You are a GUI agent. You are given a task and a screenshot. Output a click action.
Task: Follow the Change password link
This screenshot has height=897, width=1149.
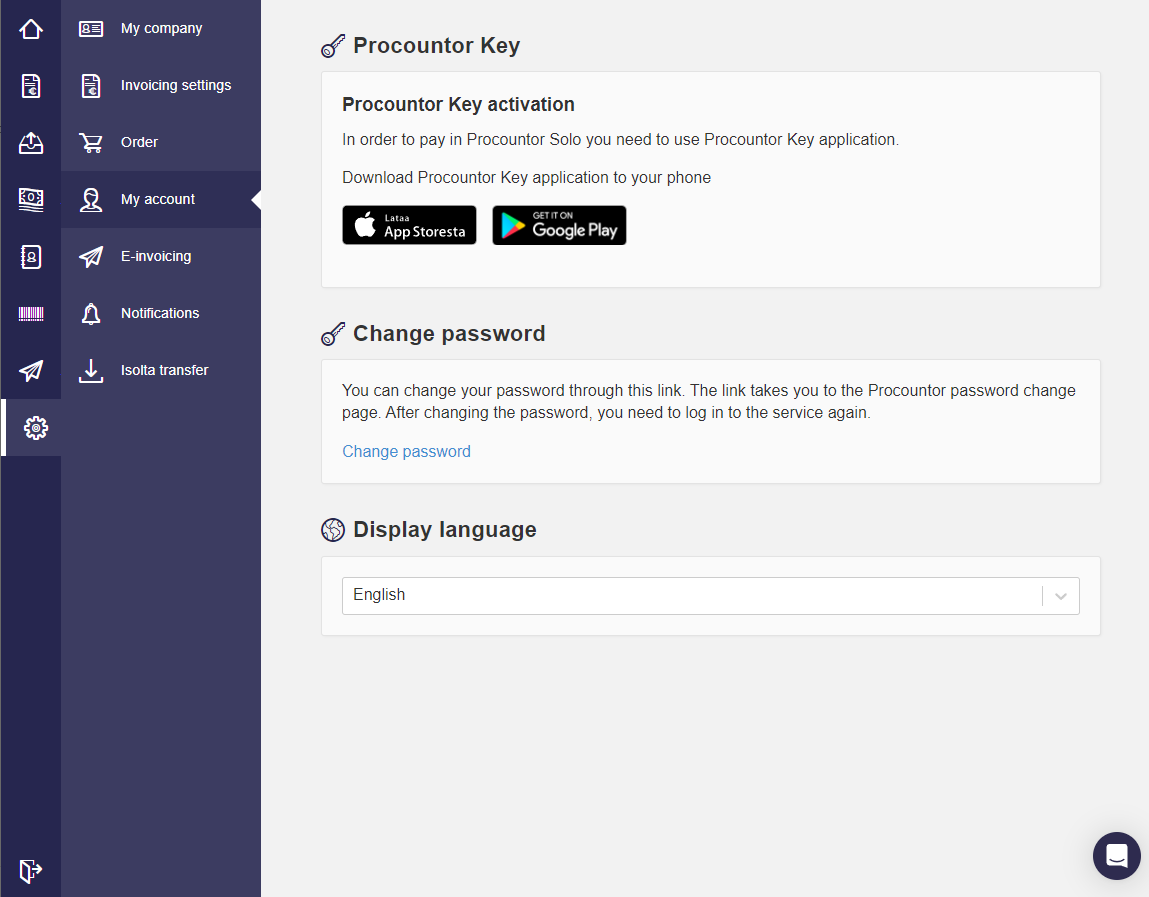coord(406,451)
